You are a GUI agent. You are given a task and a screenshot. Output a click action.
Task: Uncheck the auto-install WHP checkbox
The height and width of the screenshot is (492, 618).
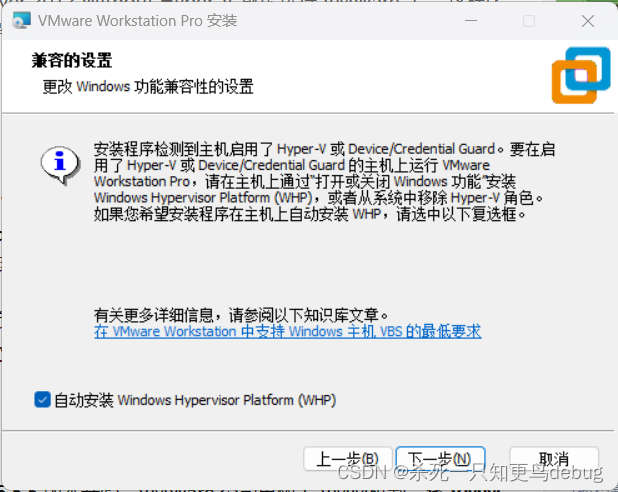(42, 399)
